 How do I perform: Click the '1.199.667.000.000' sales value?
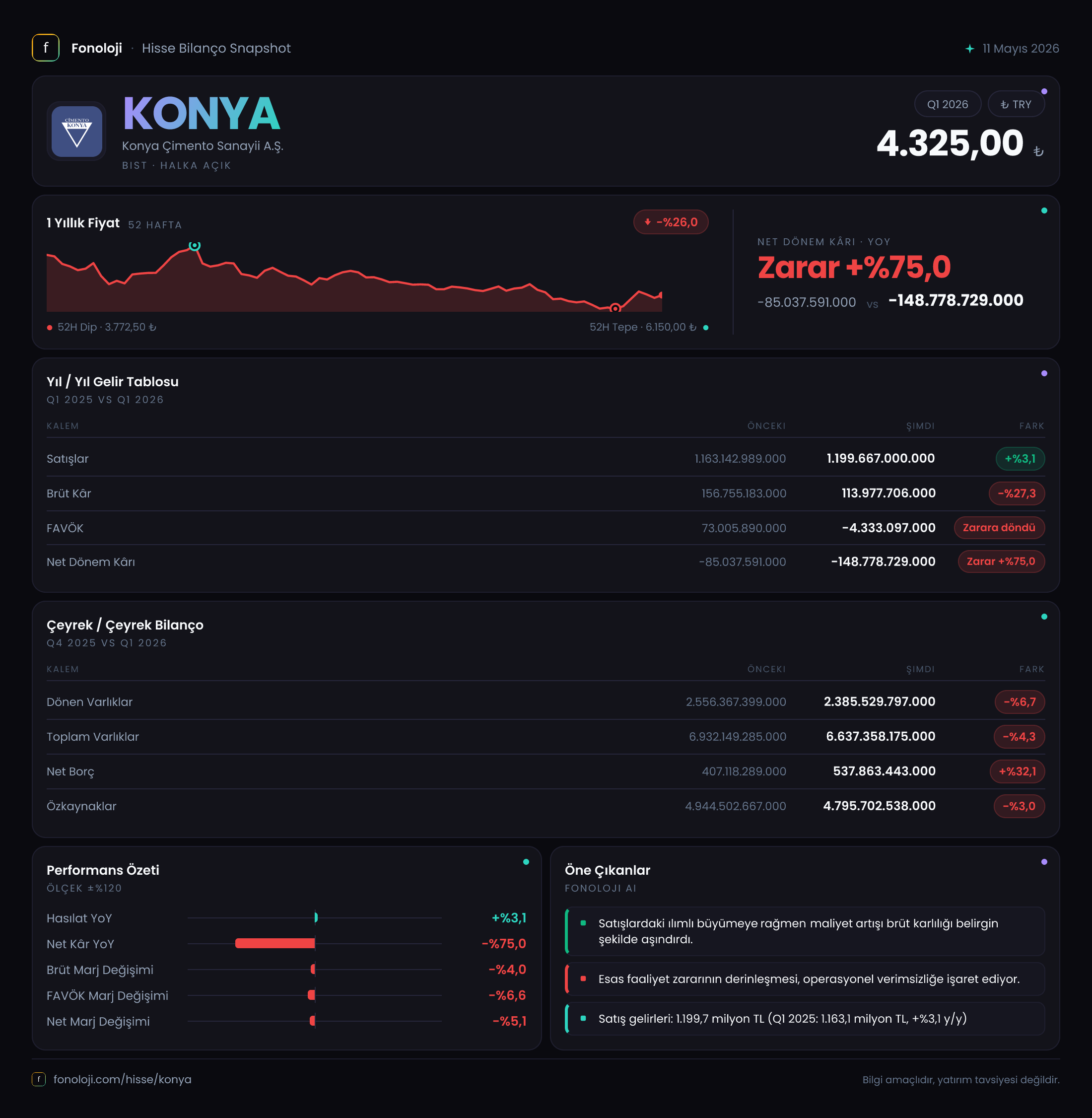coord(881,458)
